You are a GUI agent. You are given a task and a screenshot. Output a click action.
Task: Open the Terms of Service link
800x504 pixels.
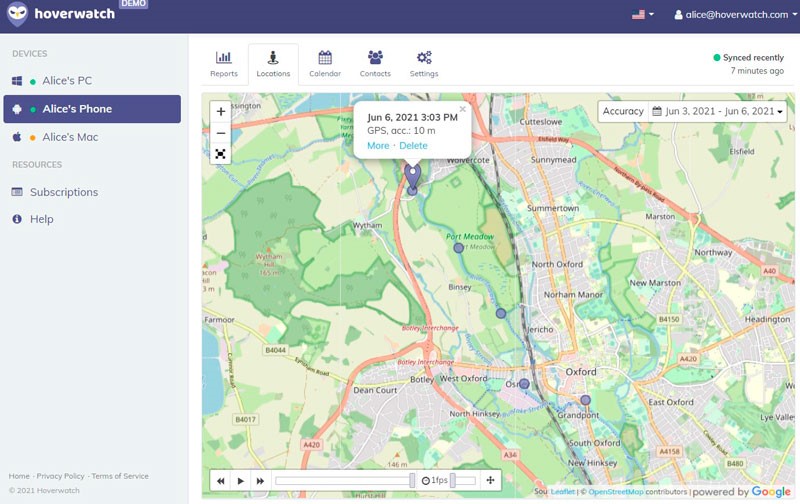(x=120, y=476)
